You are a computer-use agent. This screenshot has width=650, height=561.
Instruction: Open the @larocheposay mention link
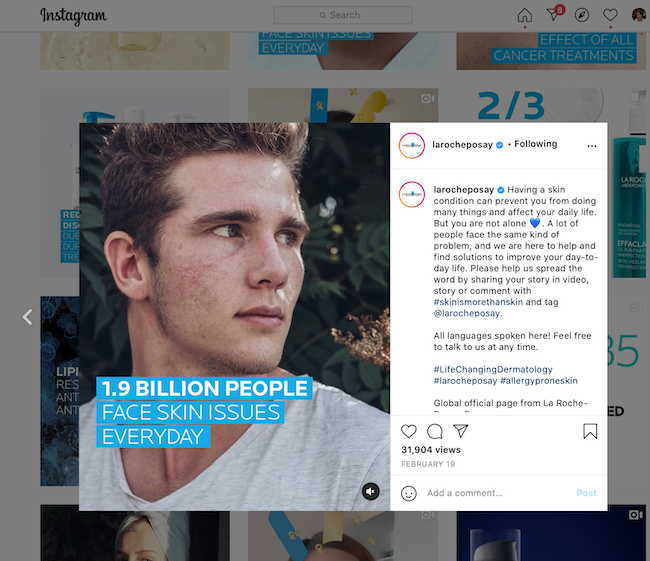pos(466,313)
